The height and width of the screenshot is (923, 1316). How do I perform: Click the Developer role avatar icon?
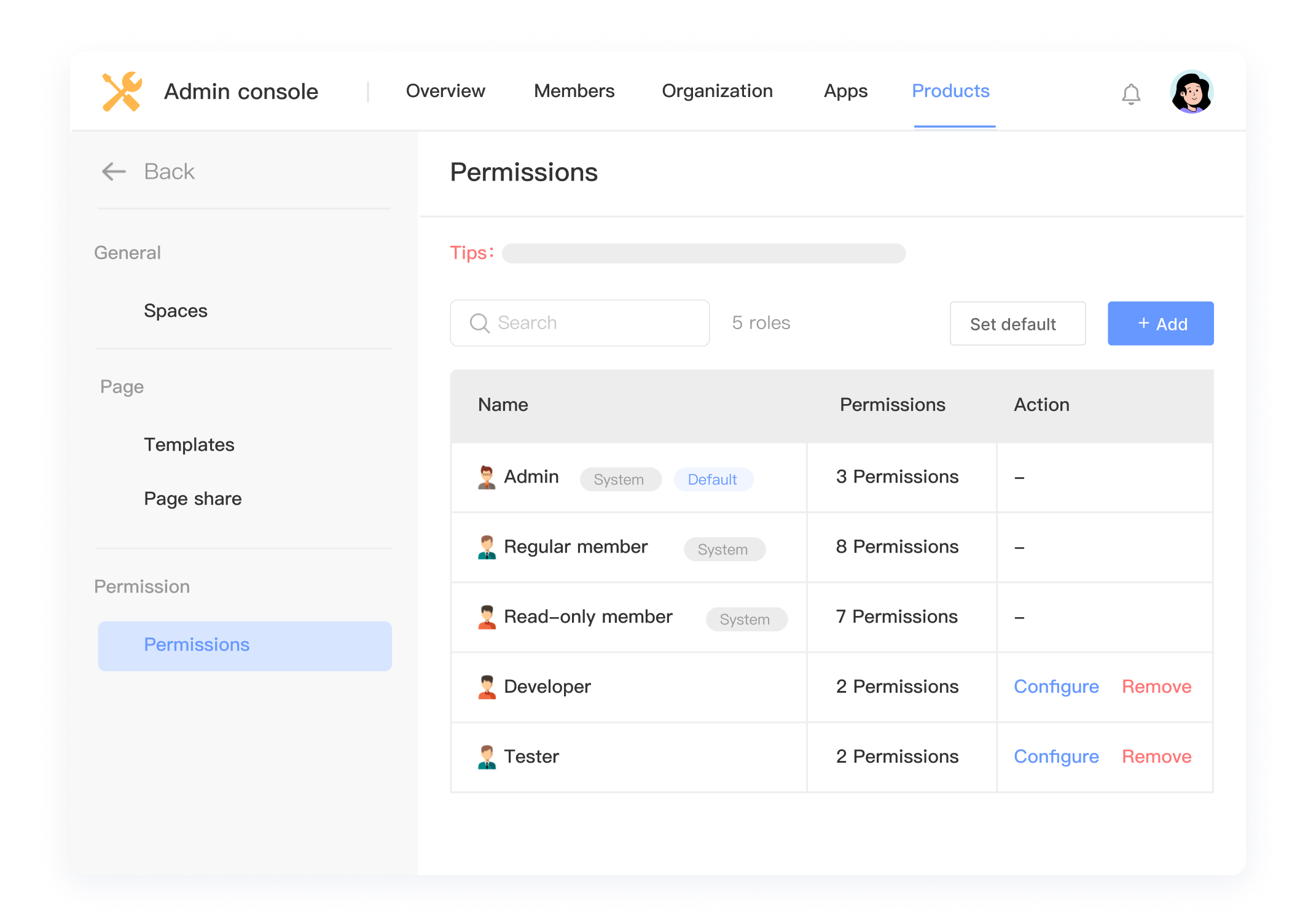(487, 687)
